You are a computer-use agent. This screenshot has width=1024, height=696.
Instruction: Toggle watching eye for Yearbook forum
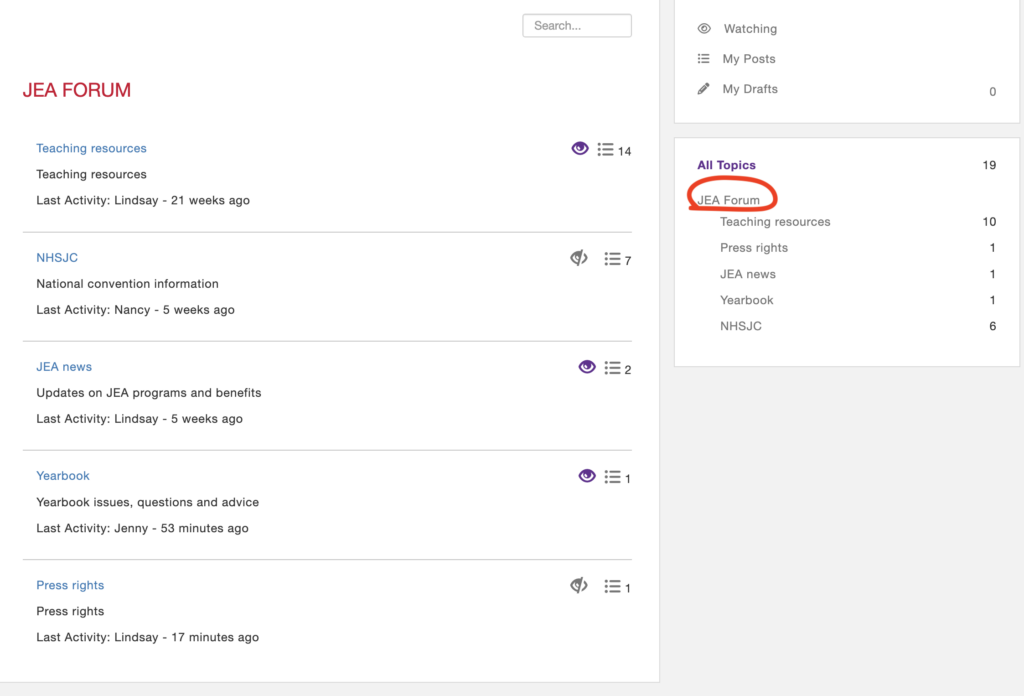pyautogui.click(x=586, y=476)
